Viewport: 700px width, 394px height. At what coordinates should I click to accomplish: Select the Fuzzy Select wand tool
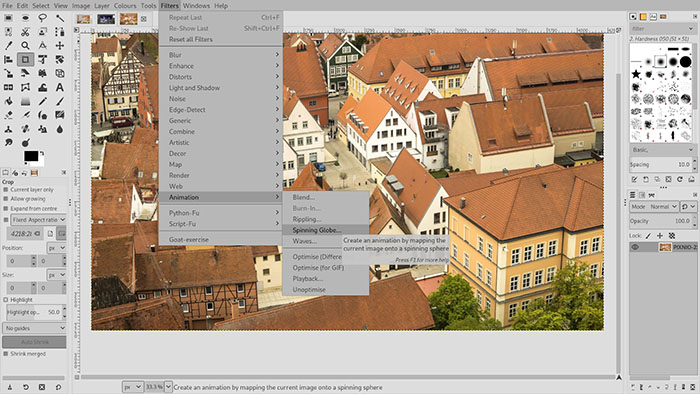(x=59, y=18)
